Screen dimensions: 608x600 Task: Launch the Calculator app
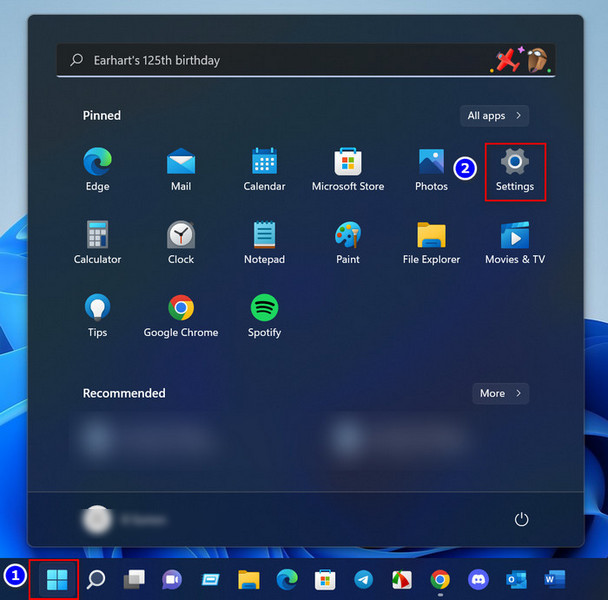tap(97, 242)
